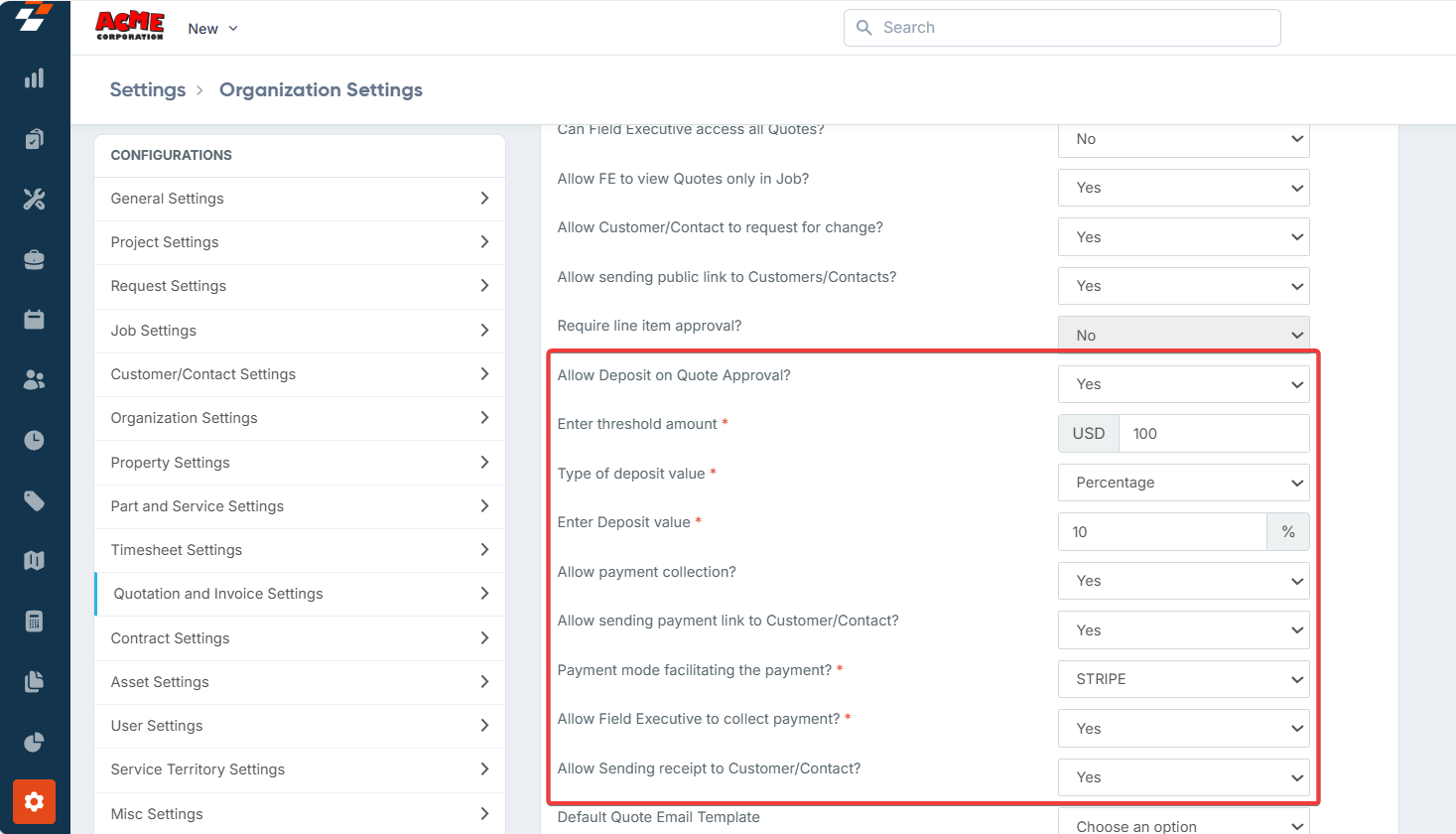This screenshot has height=834, width=1456.
Task: Click the Search box at top
Action: pos(1062,28)
